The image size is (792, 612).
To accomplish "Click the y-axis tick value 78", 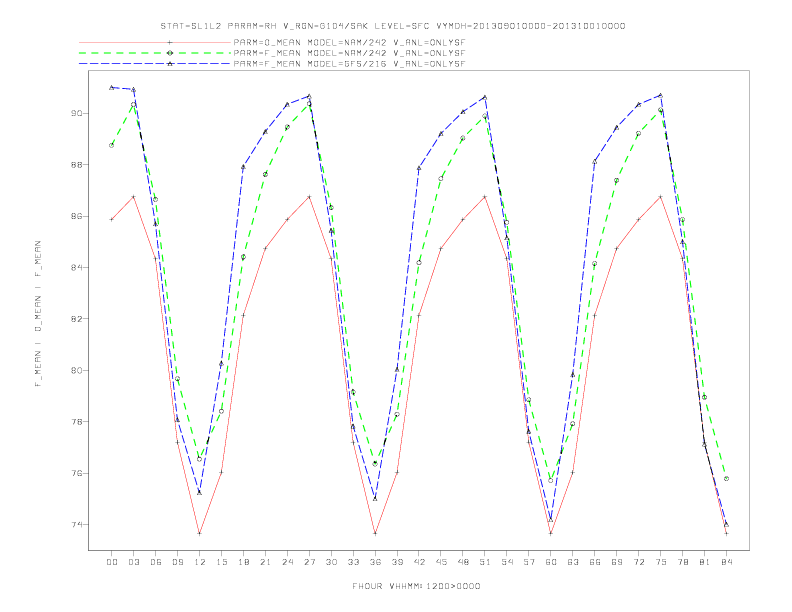I will 77,422.
